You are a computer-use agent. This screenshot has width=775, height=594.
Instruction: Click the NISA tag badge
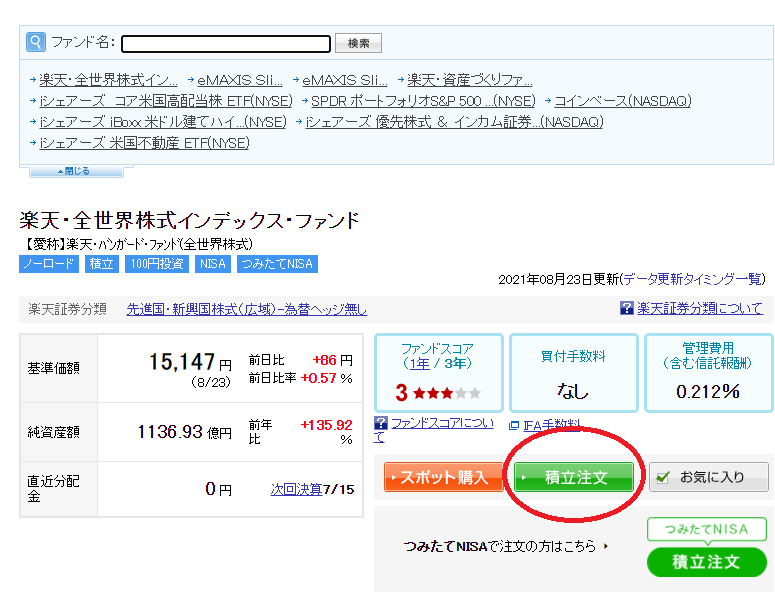(213, 264)
